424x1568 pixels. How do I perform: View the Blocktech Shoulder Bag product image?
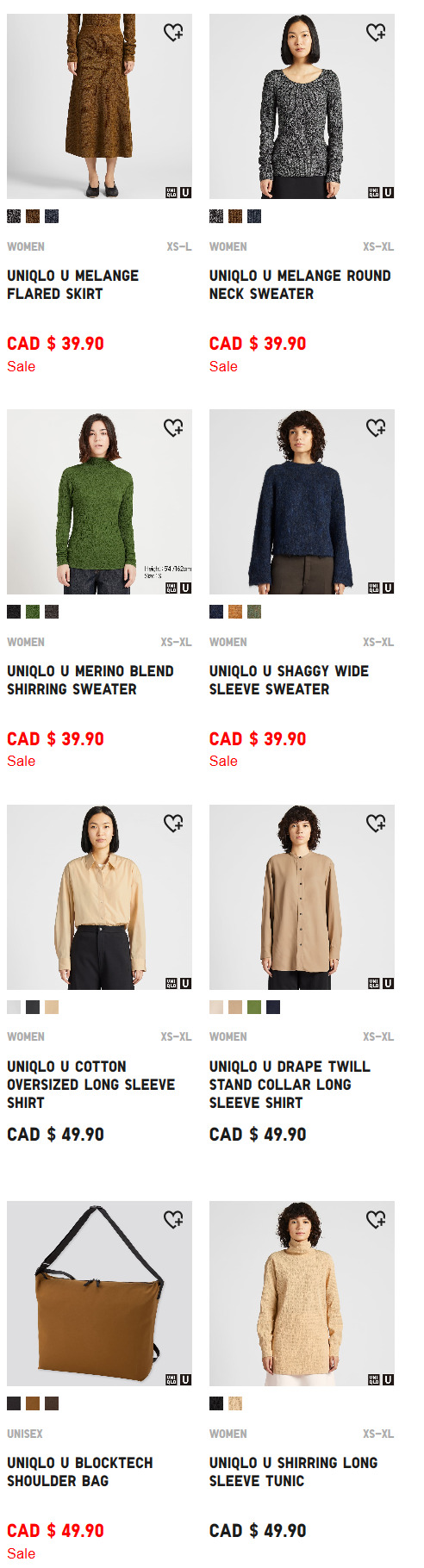(99, 1293)
